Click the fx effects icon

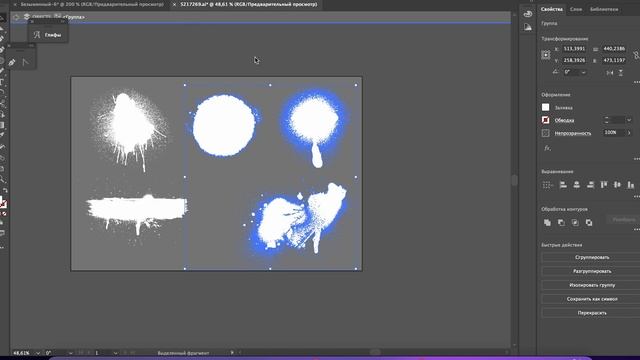tap(547, 148)
